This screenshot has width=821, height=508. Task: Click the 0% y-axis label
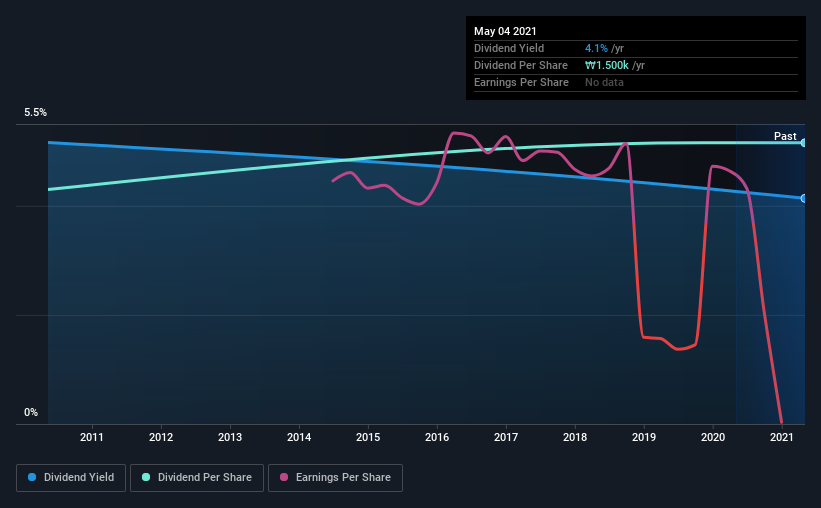click(x=31, y=413)
